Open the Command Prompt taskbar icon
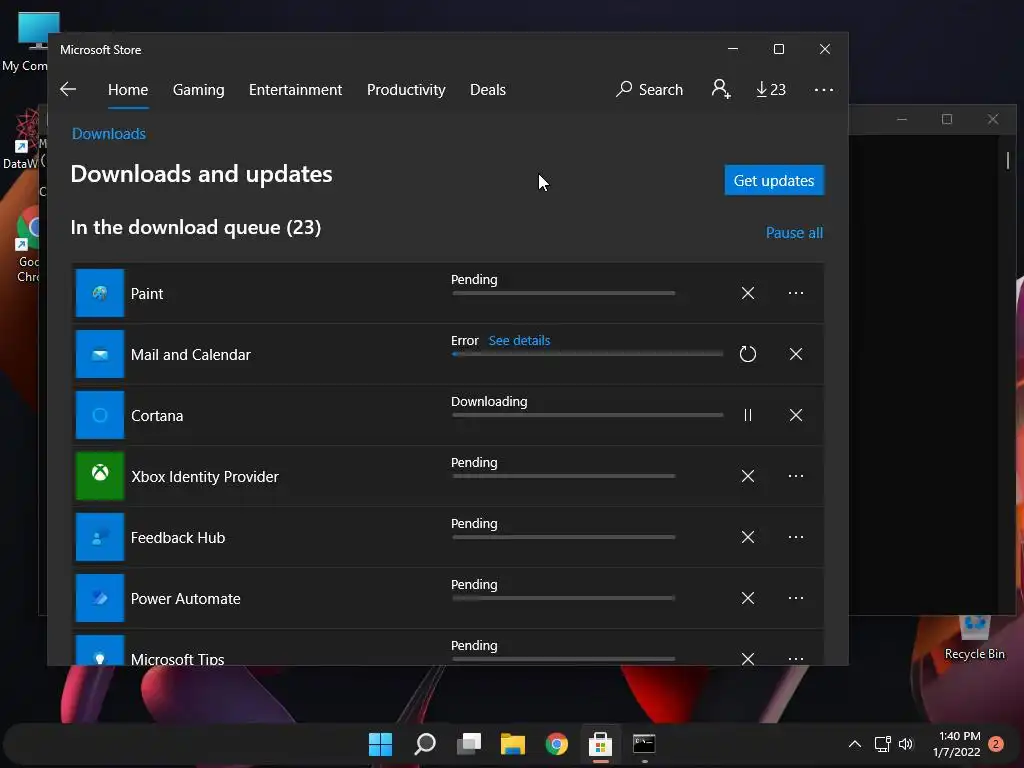This screenshot has height=768, width=1024. (x=644, y=744)
